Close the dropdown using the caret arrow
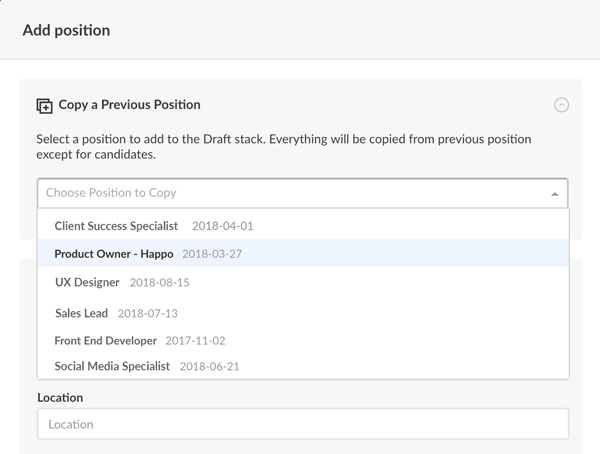600x454 pixels. point(554,194)
